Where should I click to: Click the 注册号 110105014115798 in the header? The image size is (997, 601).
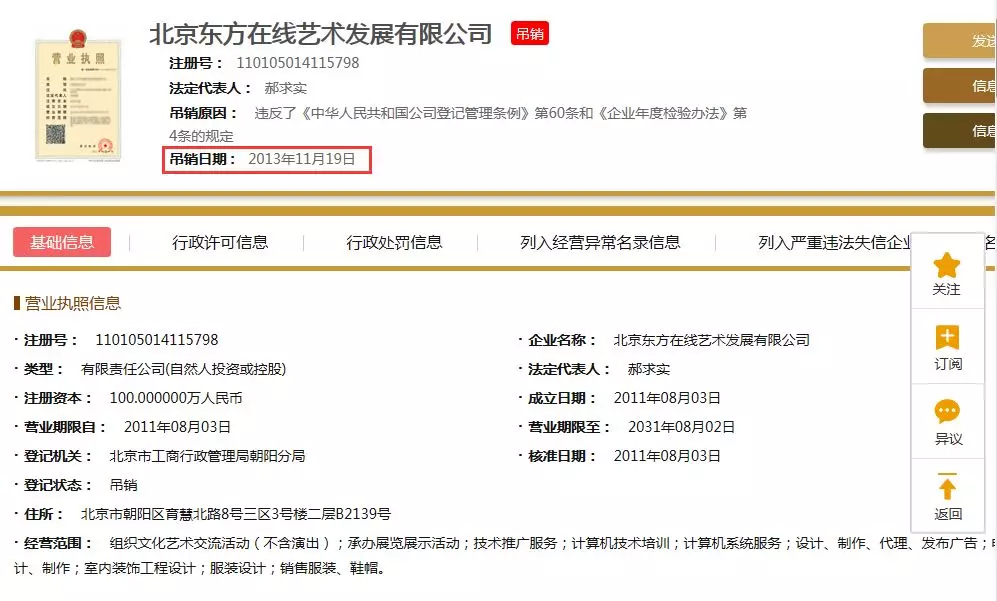point(304,63)
